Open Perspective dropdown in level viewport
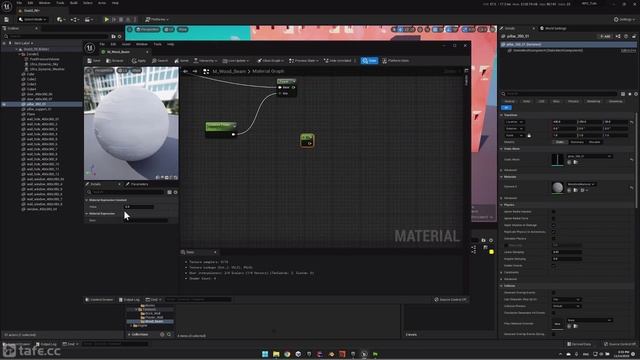The image size is (640, 360). pyautogui.click(x=147, y=29)
